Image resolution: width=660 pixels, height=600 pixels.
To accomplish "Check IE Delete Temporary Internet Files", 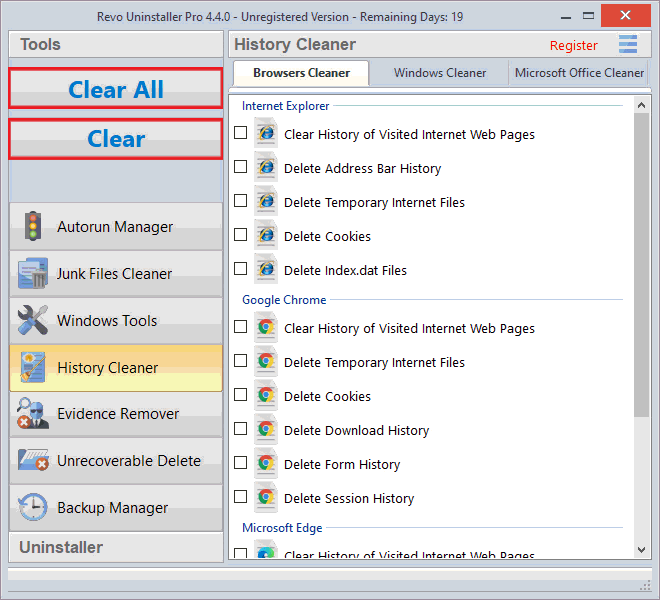I will click(x=240, y=200).
